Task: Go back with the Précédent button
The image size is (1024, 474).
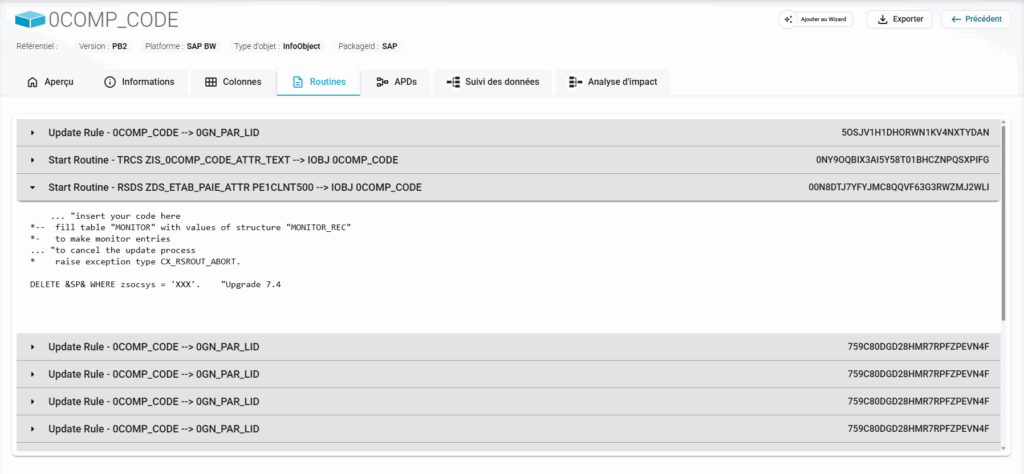Action: (x=976, y=20)
